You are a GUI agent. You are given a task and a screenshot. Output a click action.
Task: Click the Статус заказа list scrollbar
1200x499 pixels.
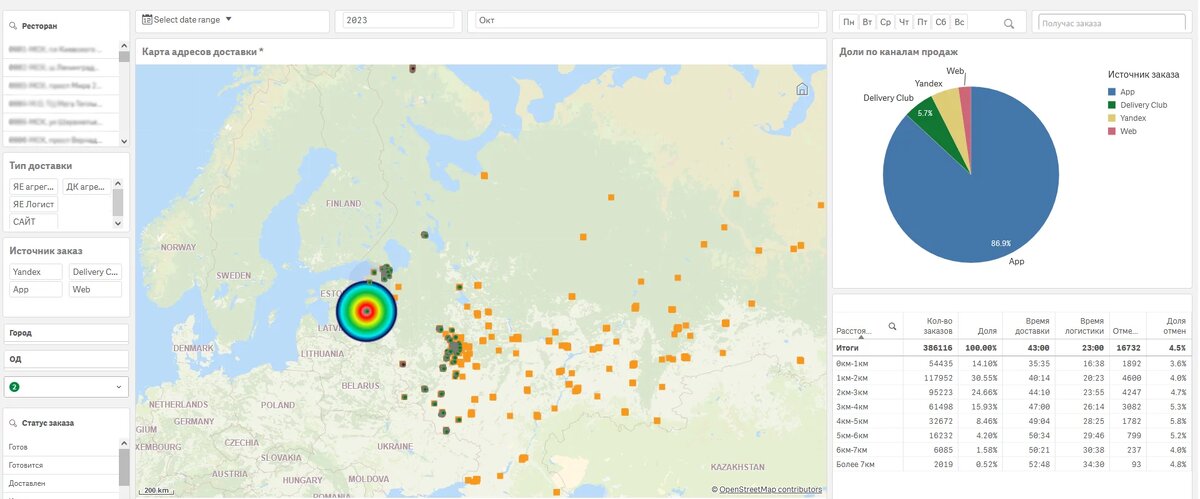(124, 468)
